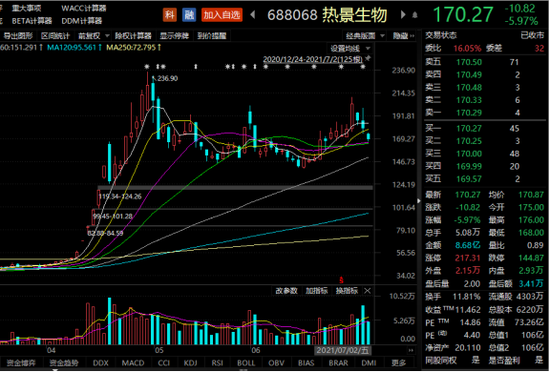Add stock to watchlist with 加入自选
550x372 pixels.
tap(222, 15)
